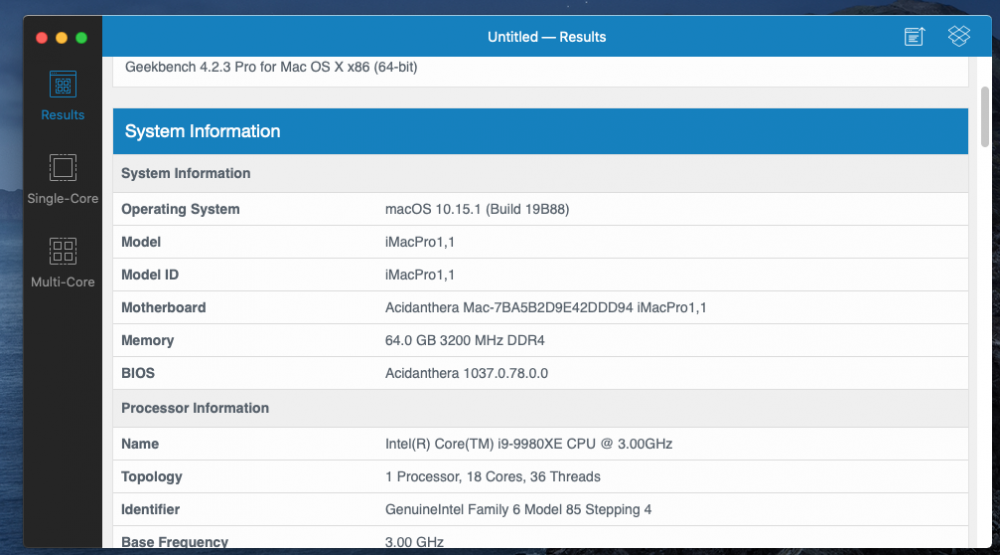Click the Motherboard row label
This screenshot has width=1000, height=555.
point(163,307)
